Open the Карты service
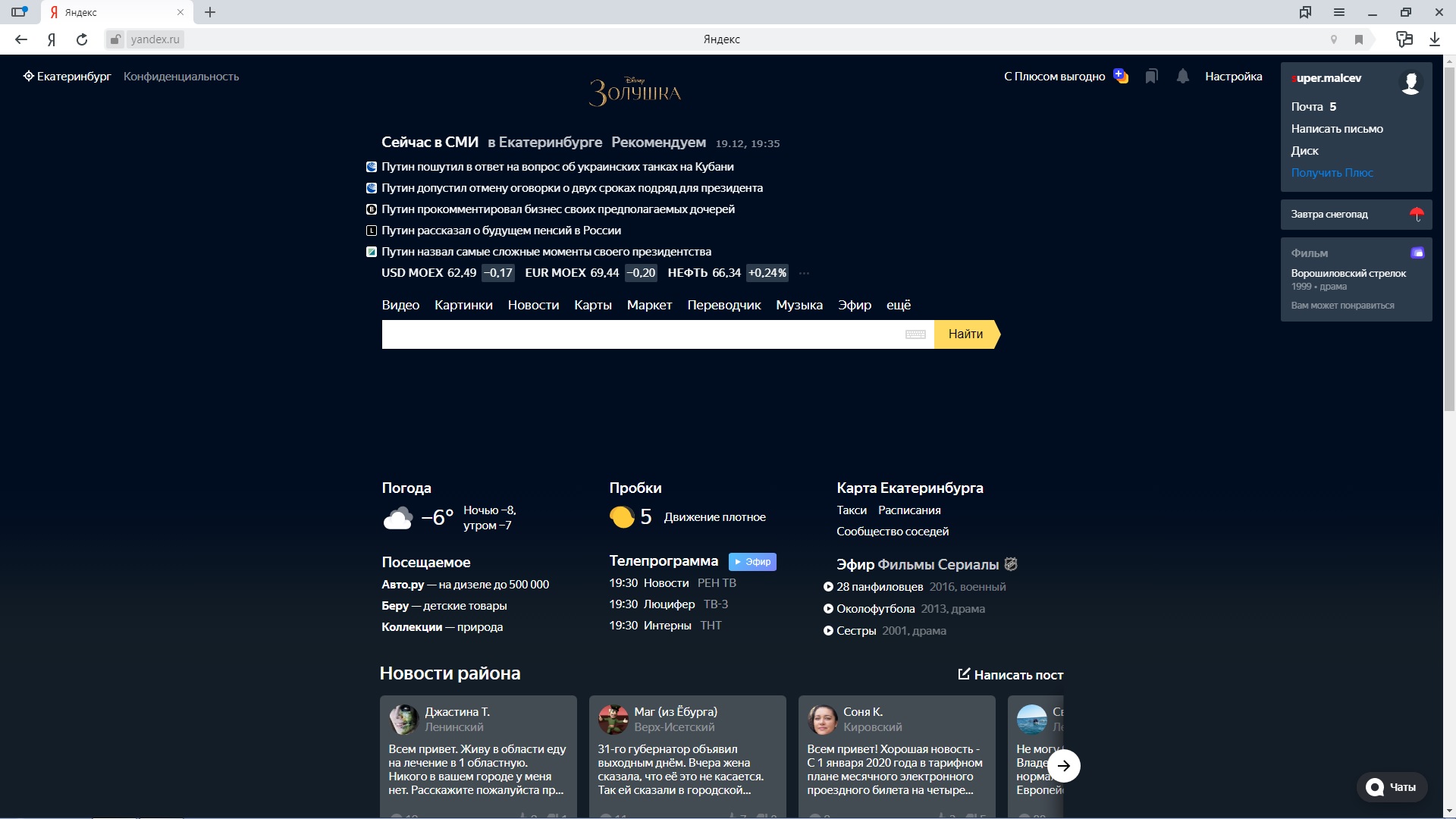The image size is (1456, 819). (593, 305)
